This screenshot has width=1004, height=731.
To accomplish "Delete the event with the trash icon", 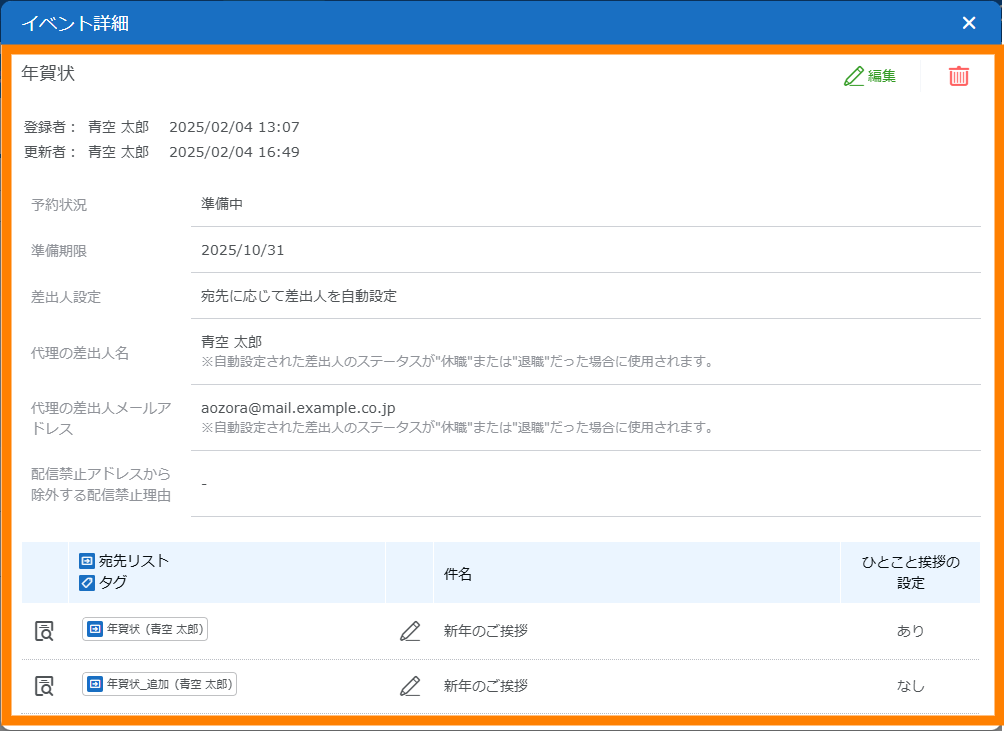I will 958,76.
